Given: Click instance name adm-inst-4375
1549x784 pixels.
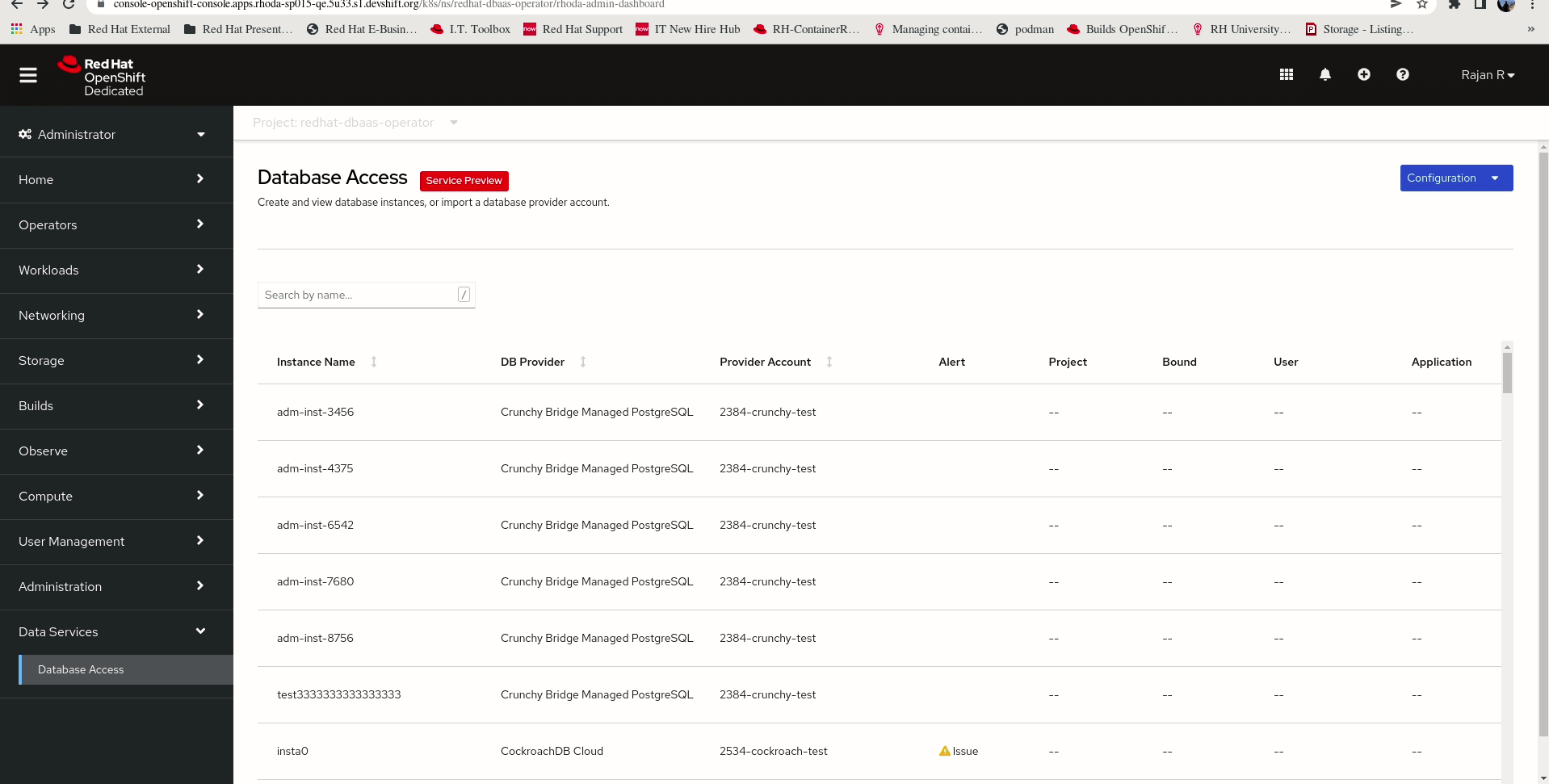Looking at the screenshot, I should pos(315,468).
